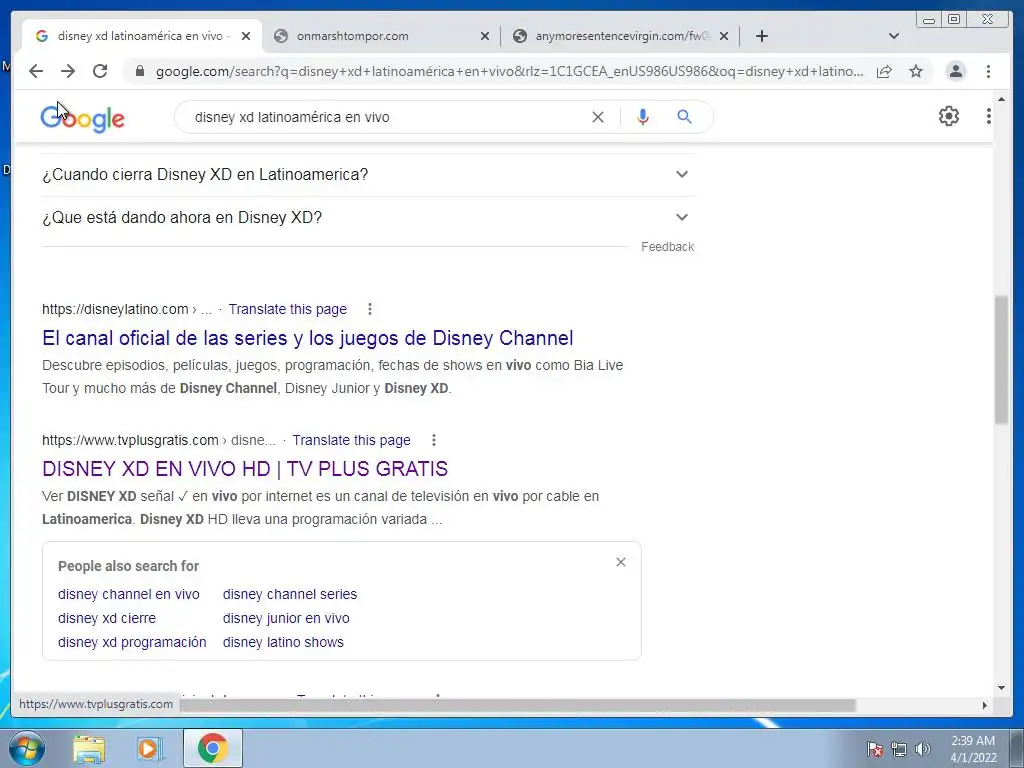Expand ¿Que está dando ahora en Disney XD?
This screenshot has width=1024, height=768.
(368, 217)
